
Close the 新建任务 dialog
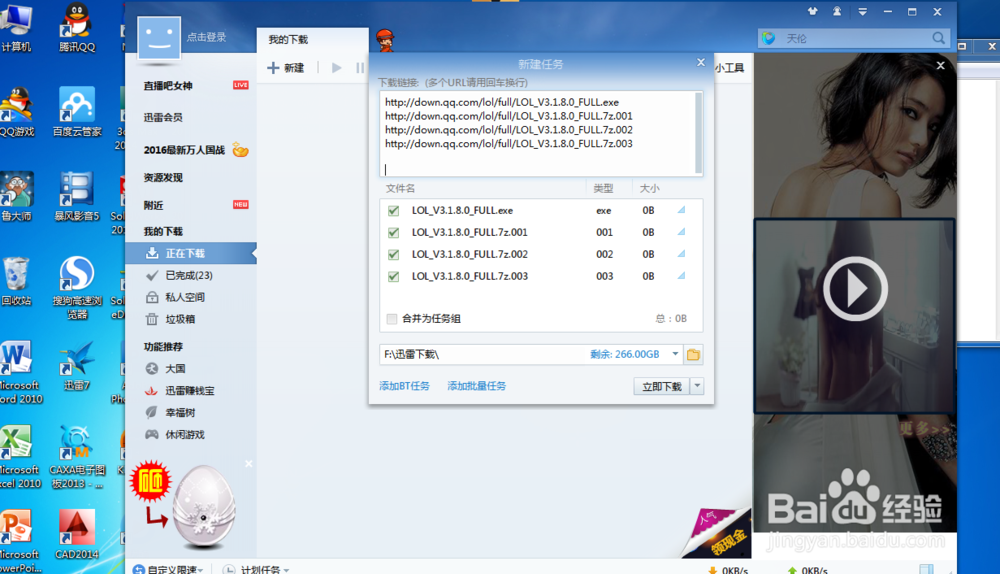pos(701,63)
